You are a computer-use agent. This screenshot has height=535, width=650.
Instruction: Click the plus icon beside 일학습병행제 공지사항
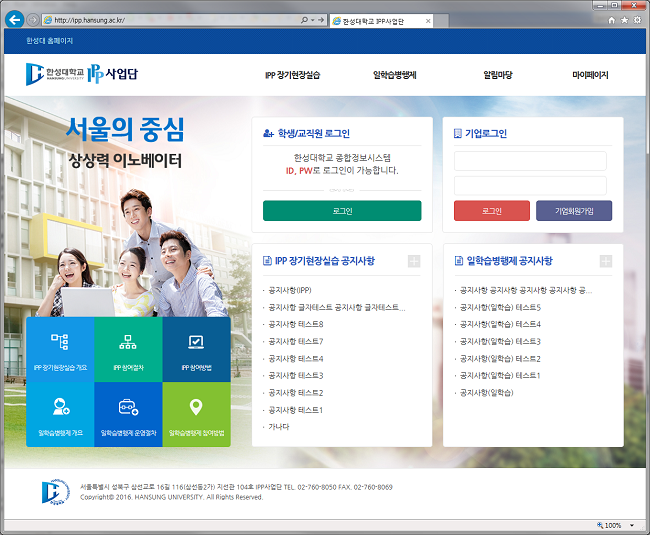[605, 261]
